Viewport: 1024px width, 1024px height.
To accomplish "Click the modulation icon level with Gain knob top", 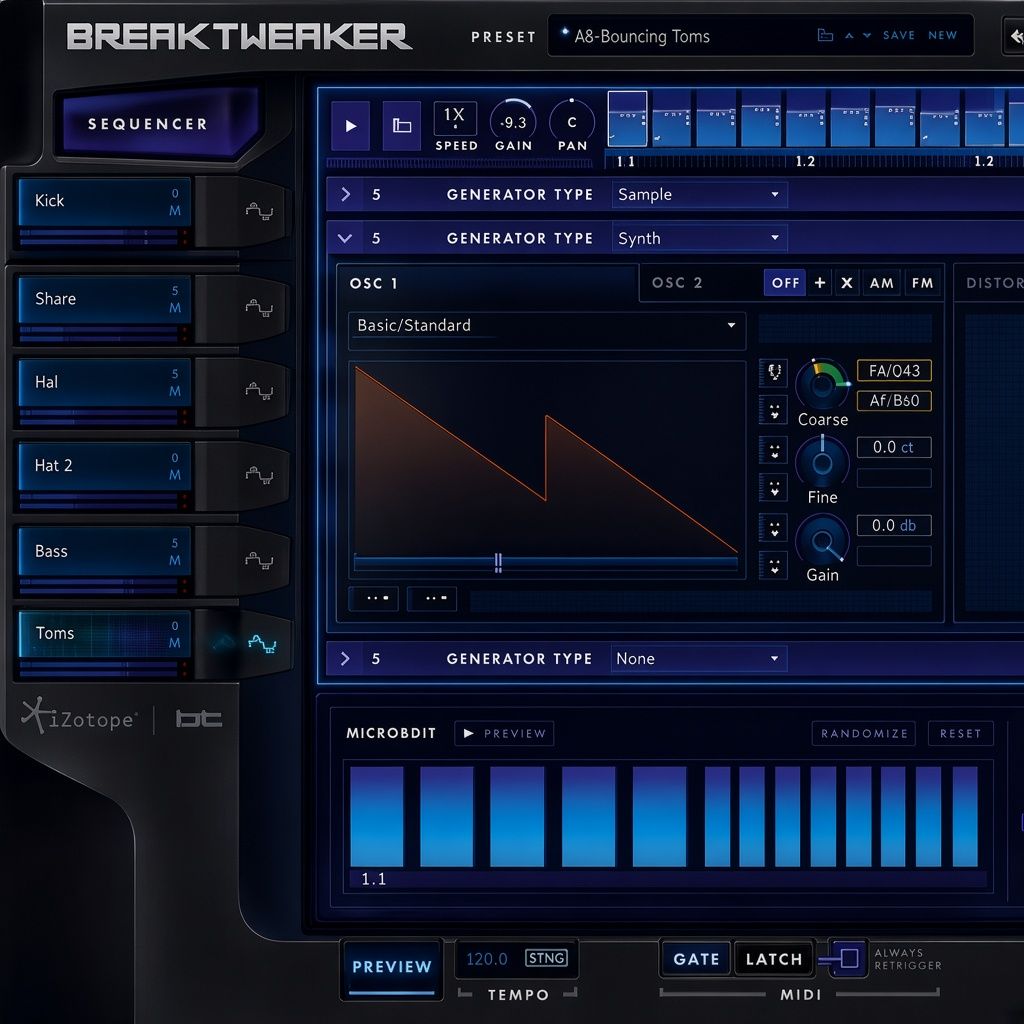I will point(774,528).
